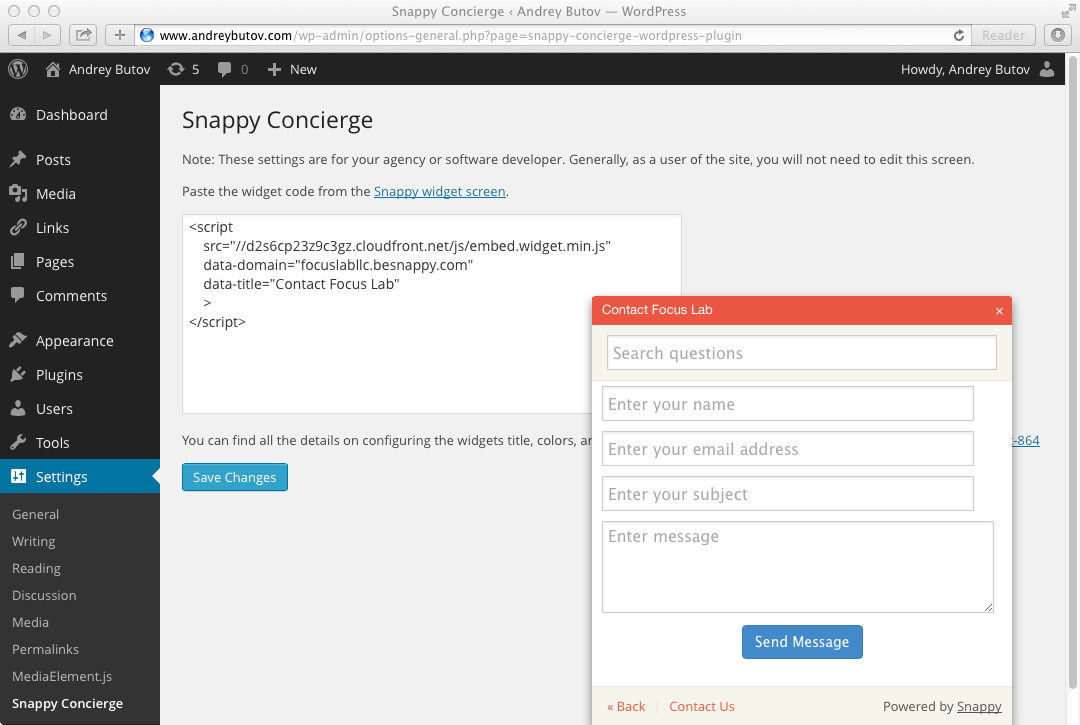Select the Permalinks settings submenu
The width and height of the screenshot is (1080, 725).
(x=45, y=649)
